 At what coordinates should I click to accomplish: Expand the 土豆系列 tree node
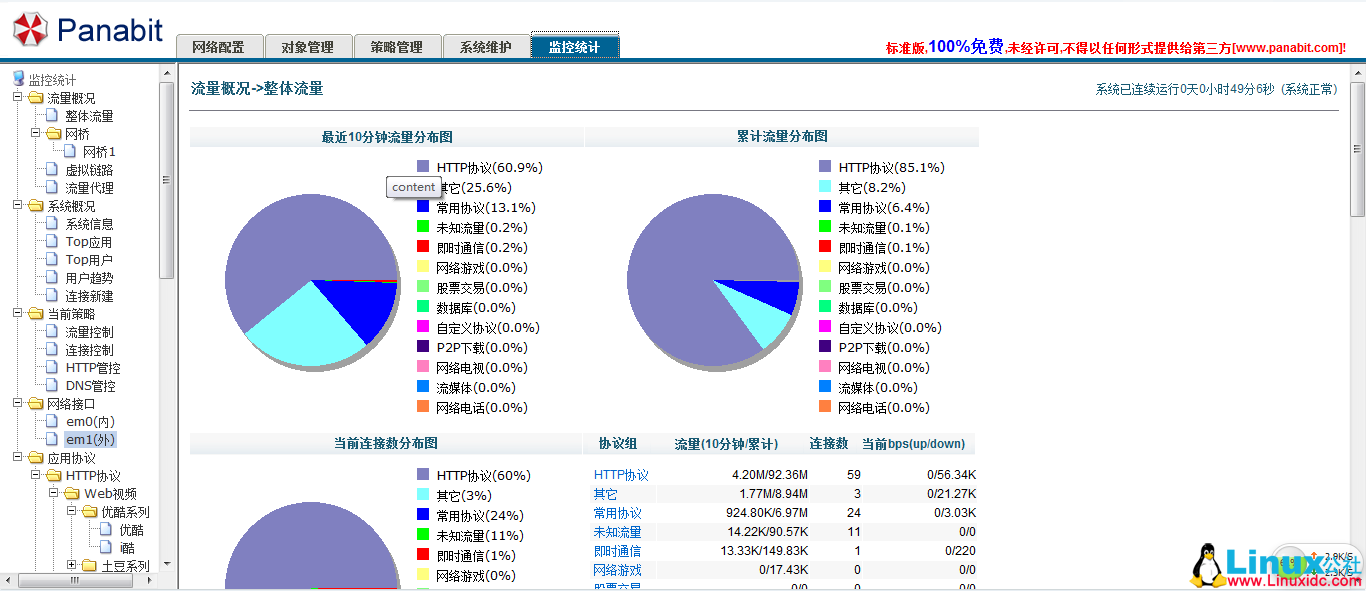72,566
